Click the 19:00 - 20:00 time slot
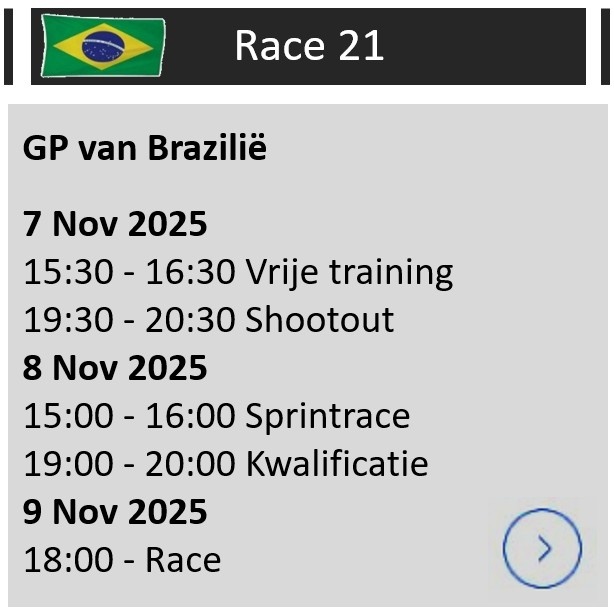614x614 pixels. tap(129, 464)
